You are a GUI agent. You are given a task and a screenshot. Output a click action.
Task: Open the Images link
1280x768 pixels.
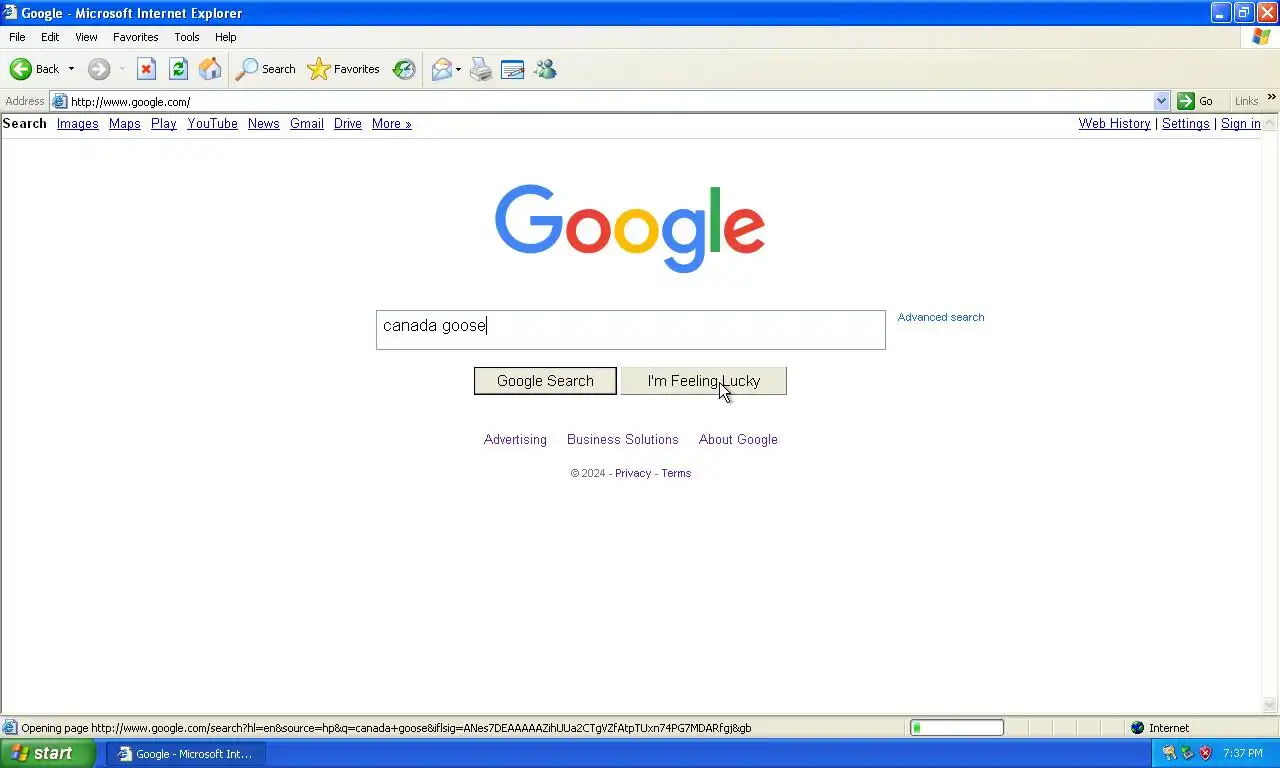pyautogui.click(x=77, y=124)
